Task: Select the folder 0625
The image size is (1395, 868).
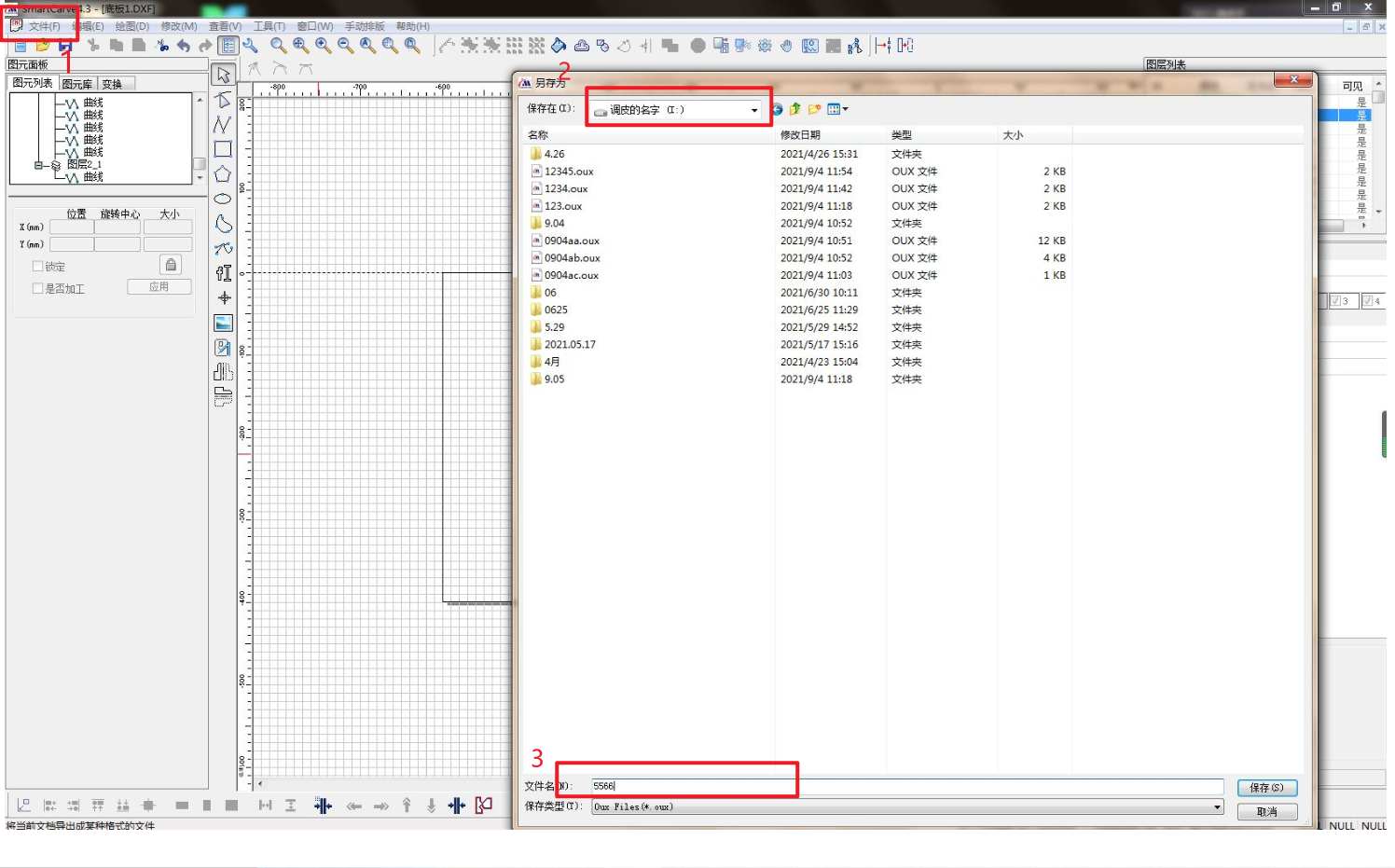Action: tap(556, 310)
